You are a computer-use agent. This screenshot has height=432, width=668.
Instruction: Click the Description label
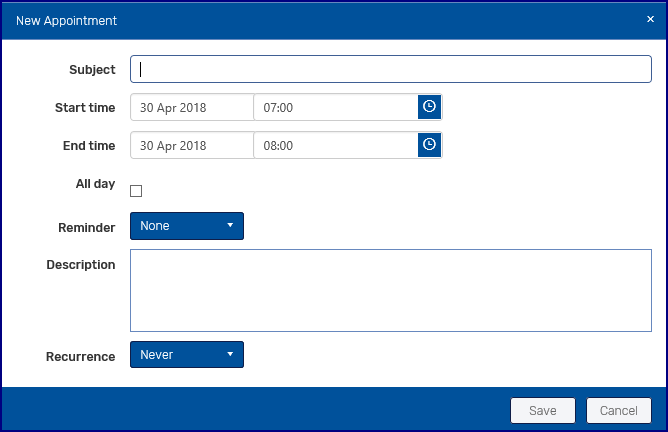(81, 265)
